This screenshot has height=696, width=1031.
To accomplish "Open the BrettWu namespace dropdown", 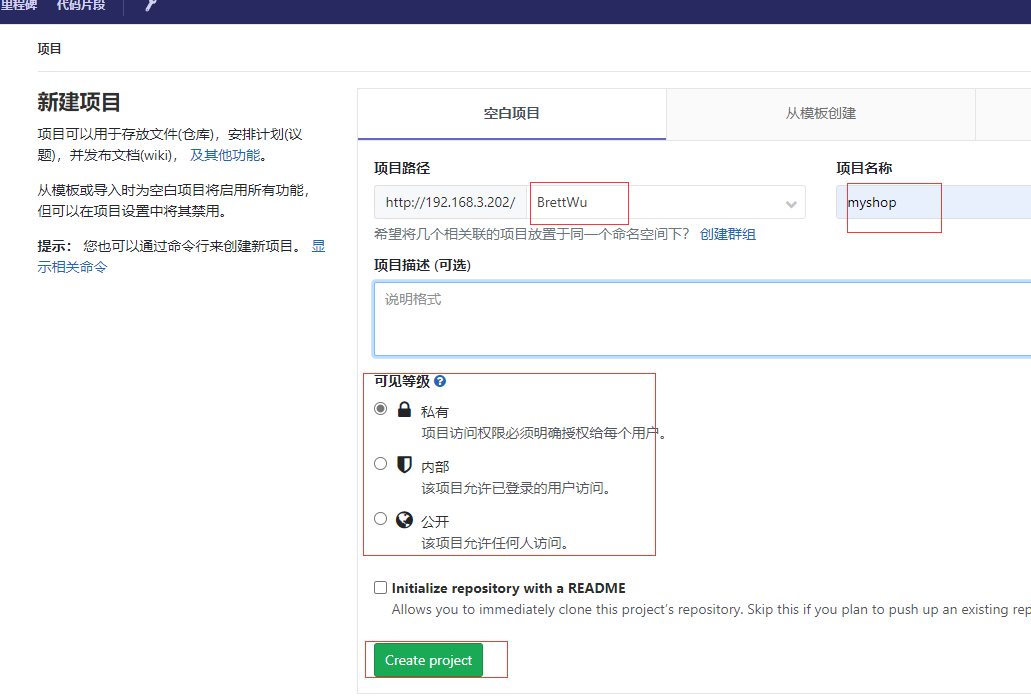I will (666, 202).
